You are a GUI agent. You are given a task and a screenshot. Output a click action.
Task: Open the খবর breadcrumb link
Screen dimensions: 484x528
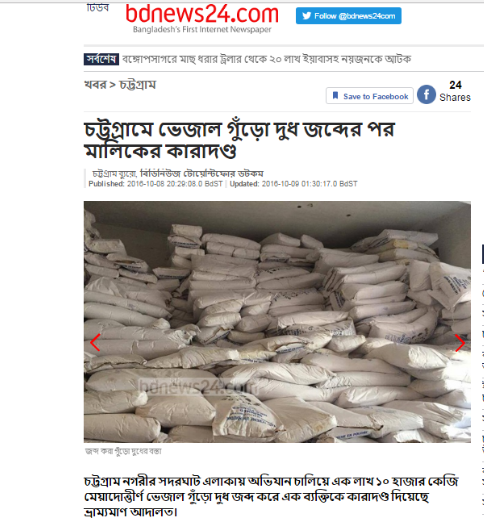(95, 85)
